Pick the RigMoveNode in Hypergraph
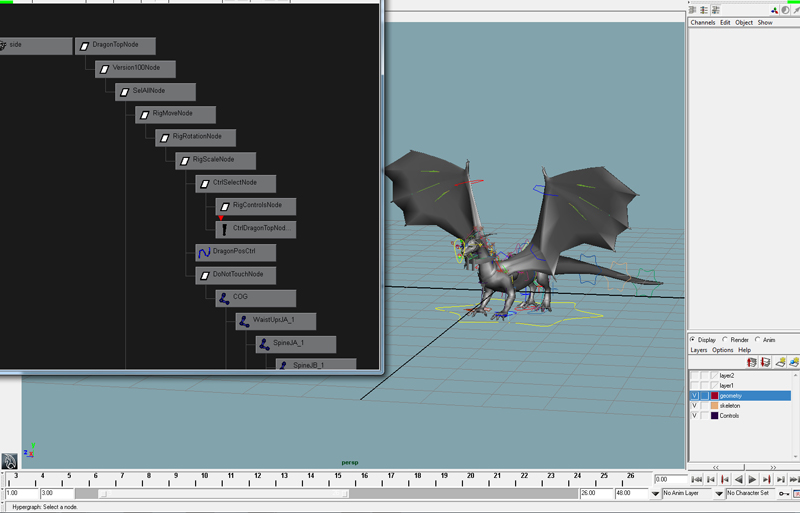 [175, 115]
